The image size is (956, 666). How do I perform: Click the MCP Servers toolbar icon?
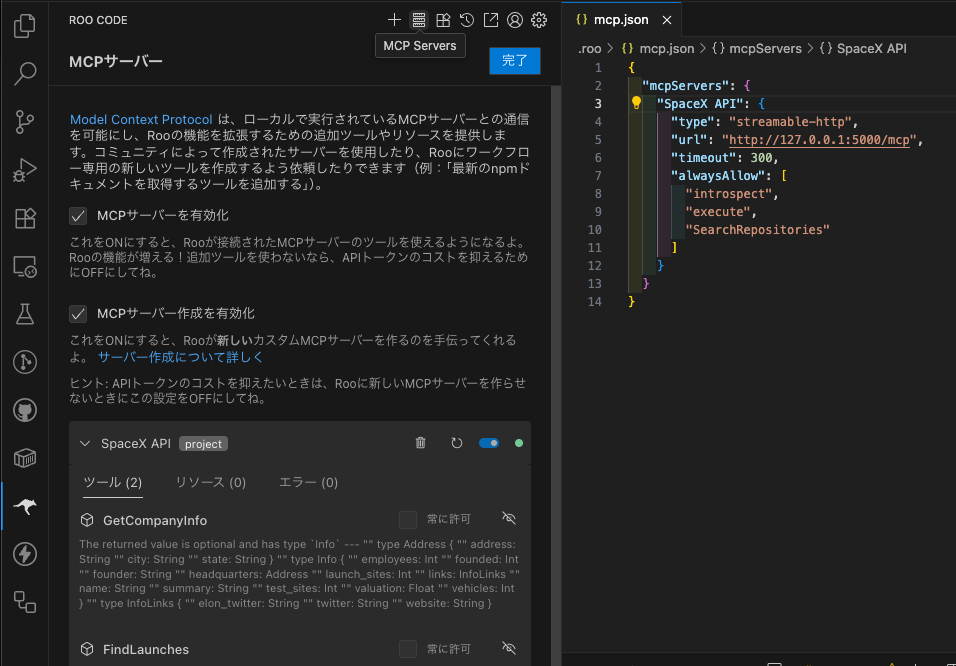418,20
